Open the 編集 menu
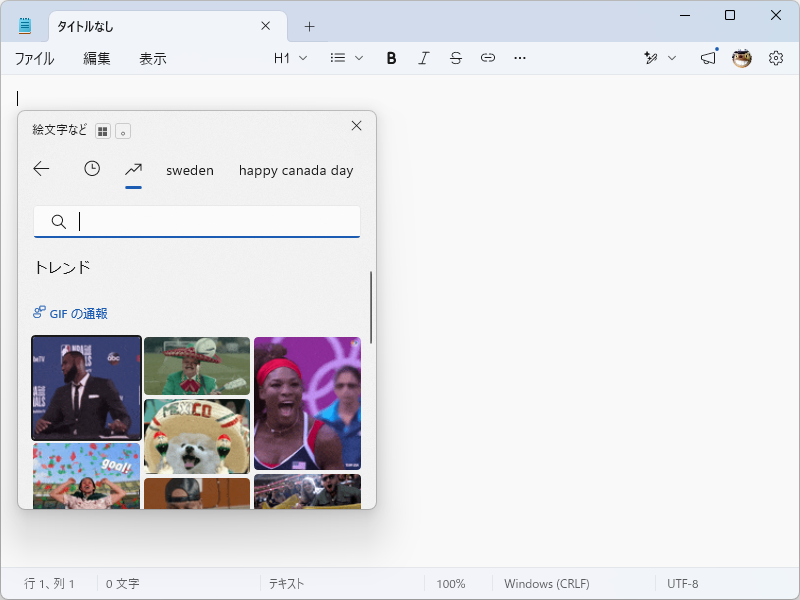The image size is (800, 600). pyautogui.click(x=96, y=59)
